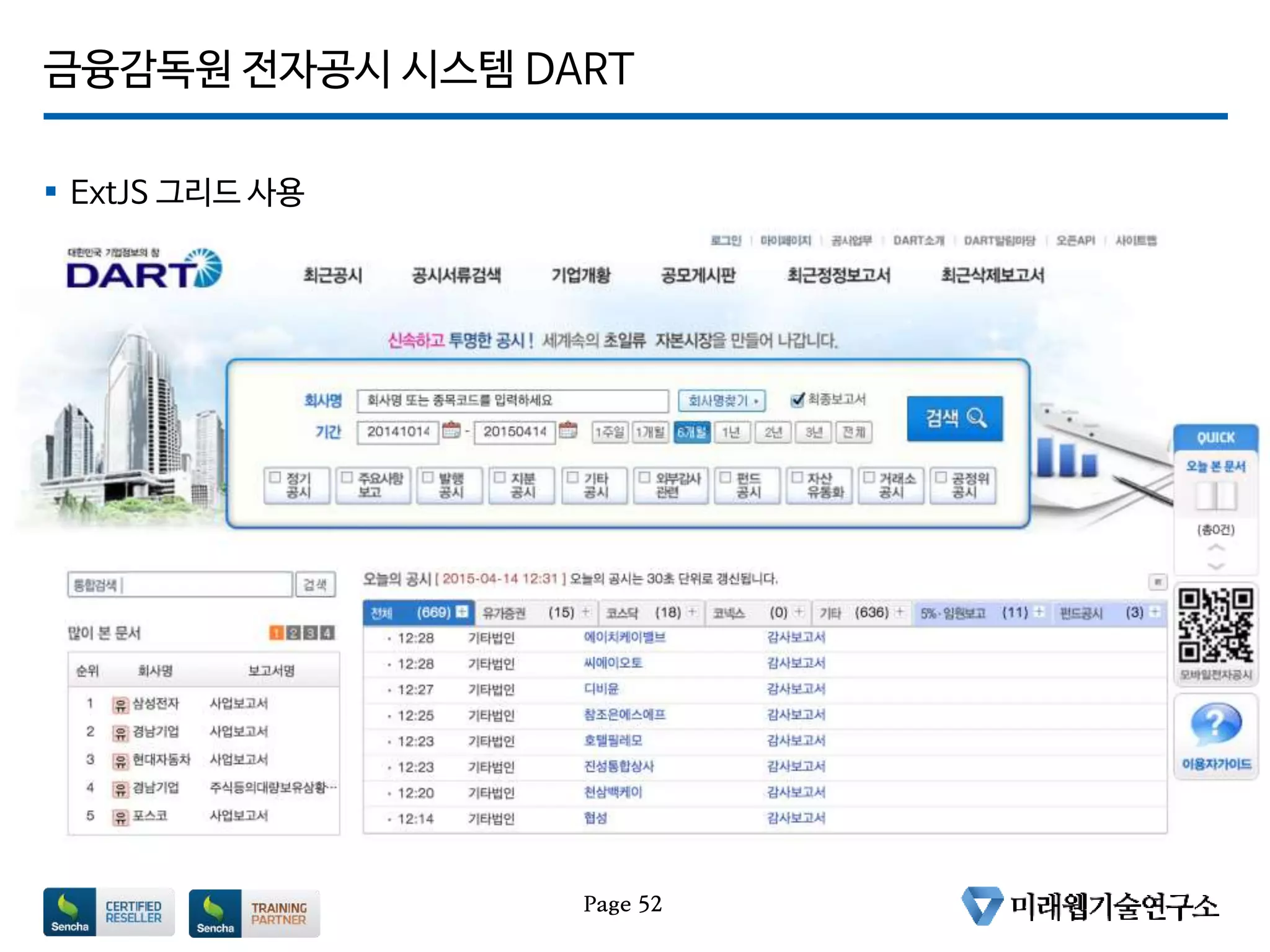Open the 공모게시판 menu

pyautogui.click(x=698, y=275)
